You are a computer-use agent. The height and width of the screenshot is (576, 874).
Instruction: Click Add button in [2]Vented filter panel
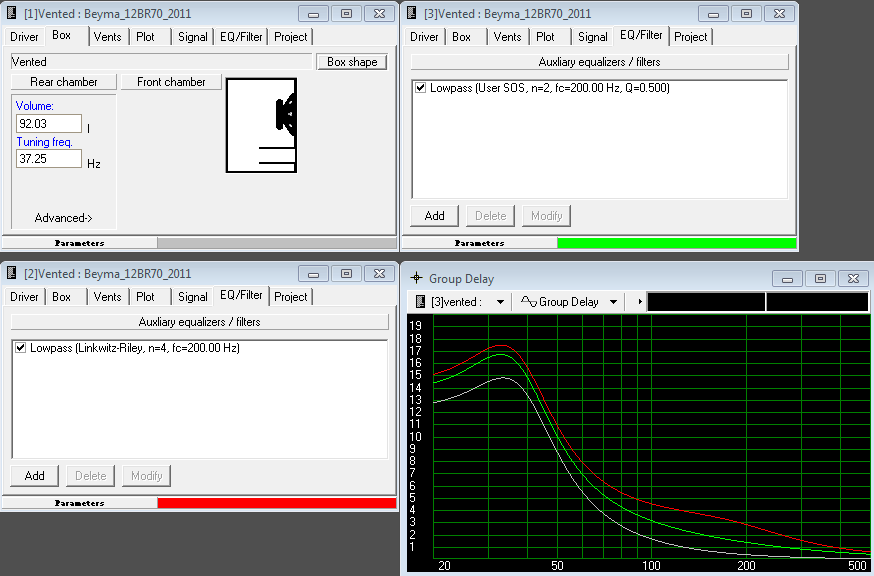tap(34, 476)
